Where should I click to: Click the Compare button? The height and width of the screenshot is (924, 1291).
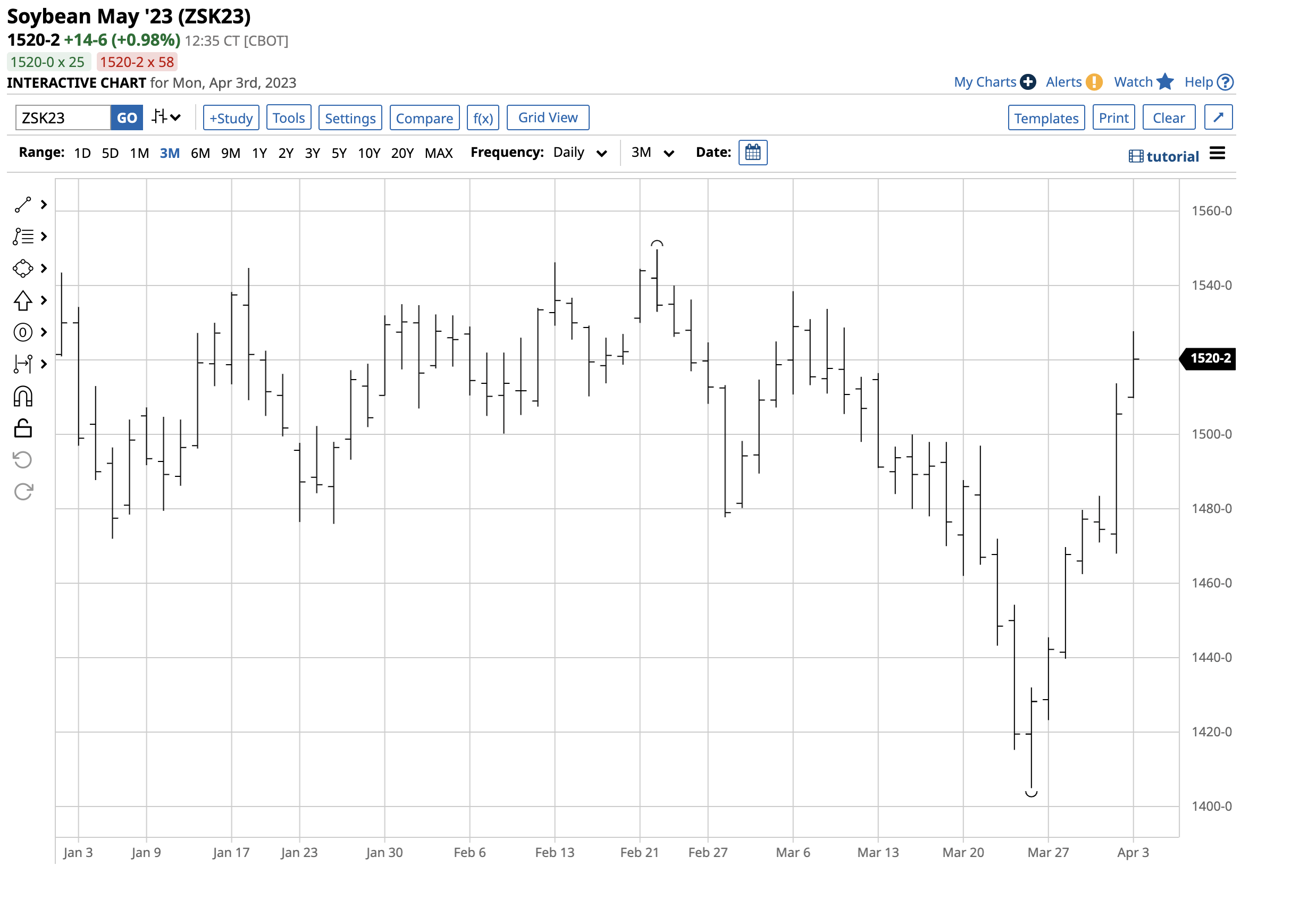click(424, 118)
